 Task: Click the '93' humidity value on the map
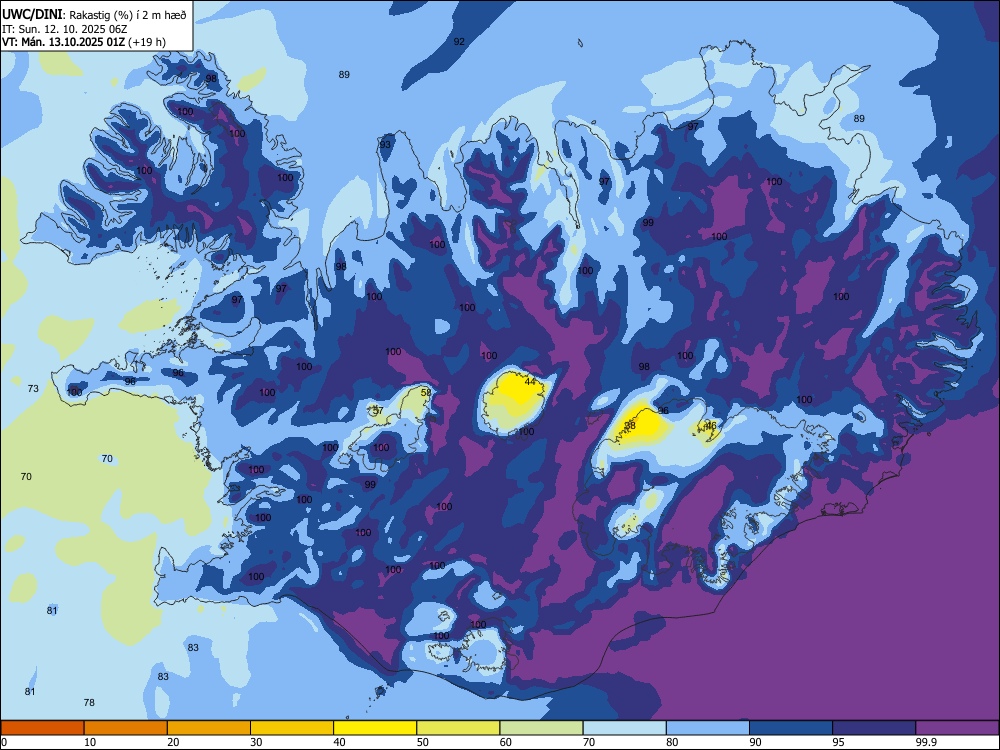385,144
